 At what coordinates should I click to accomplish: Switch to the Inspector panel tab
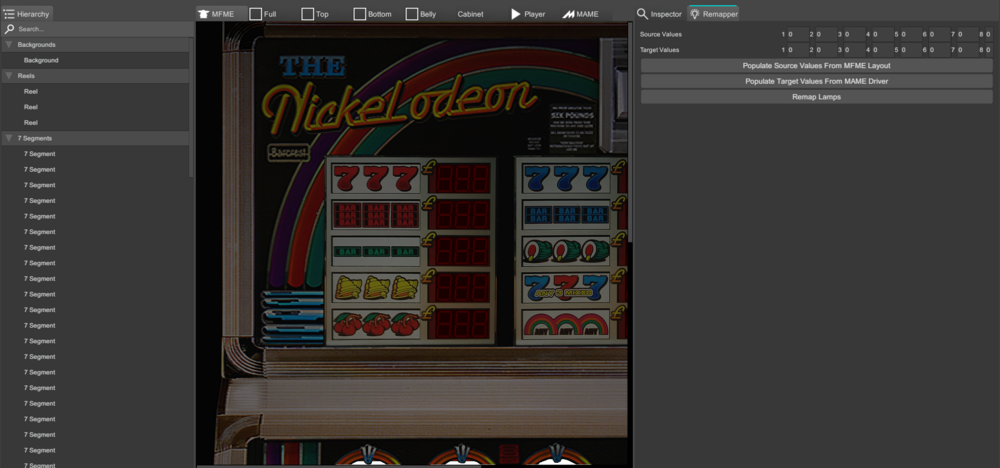[x=660, y=13]
